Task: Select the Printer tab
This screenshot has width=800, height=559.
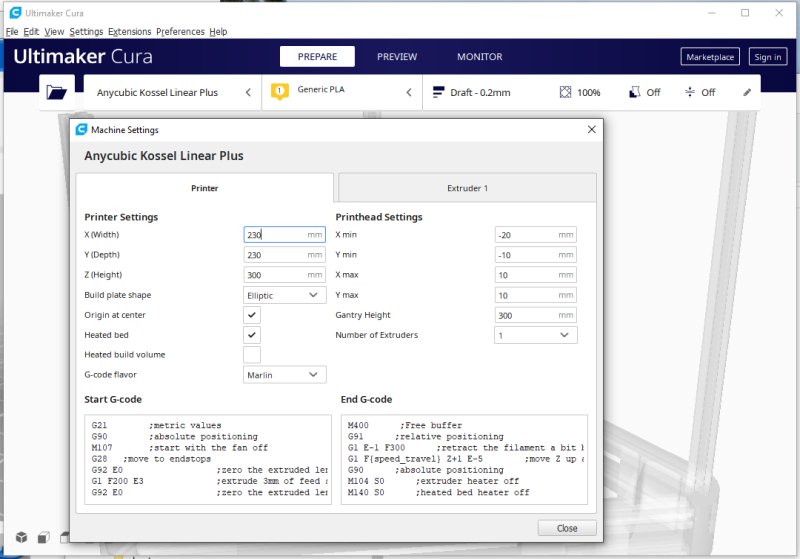Action: [x=205, y=188]
